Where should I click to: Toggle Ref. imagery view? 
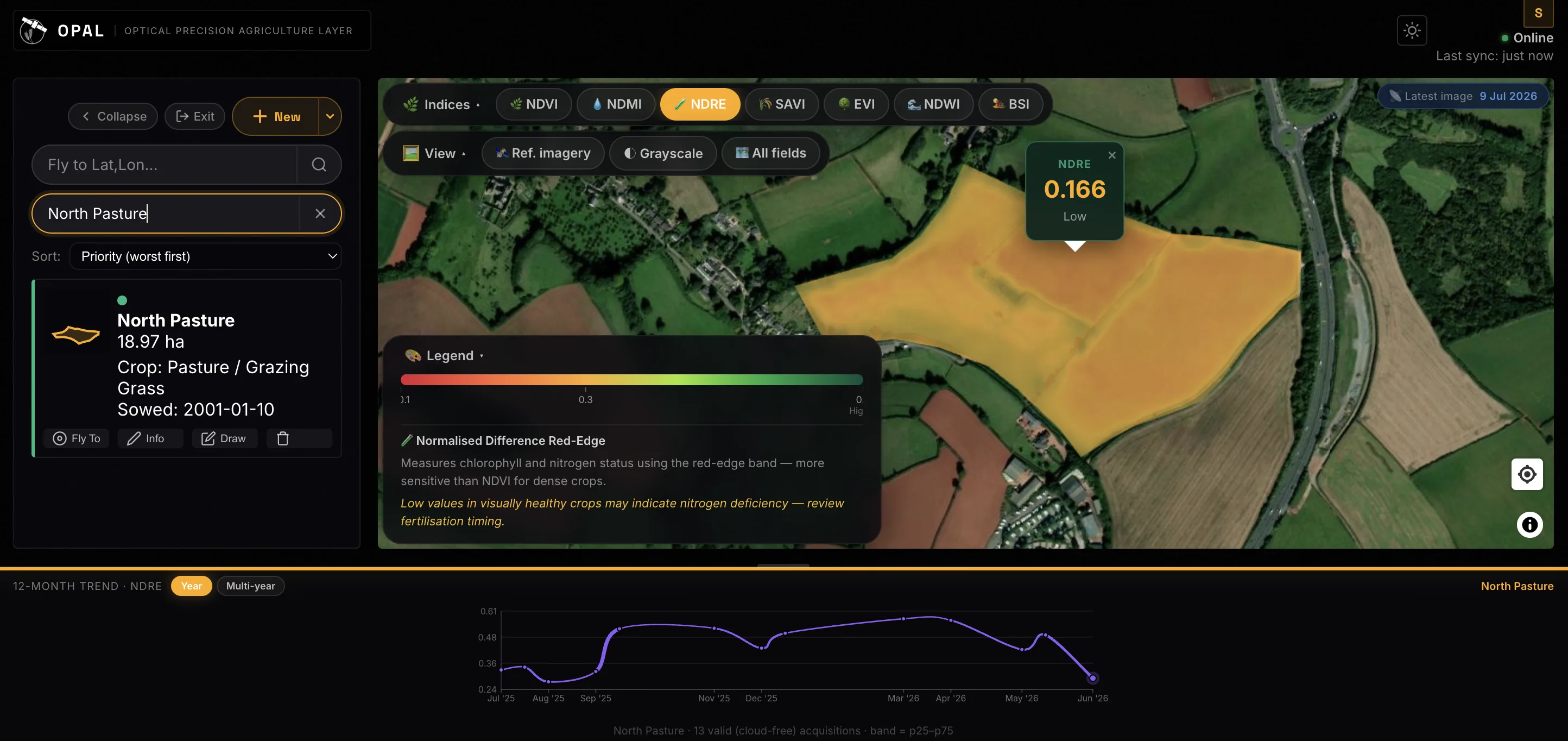[543, 153]
